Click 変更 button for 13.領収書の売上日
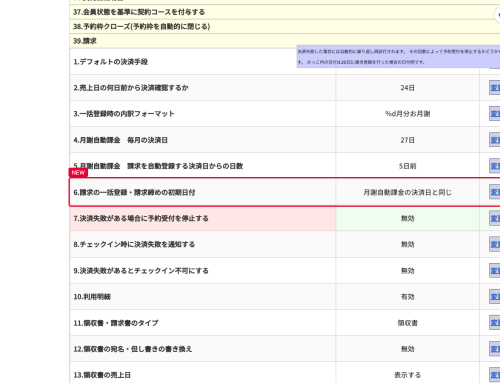500x383 pixels. (495, 375)
